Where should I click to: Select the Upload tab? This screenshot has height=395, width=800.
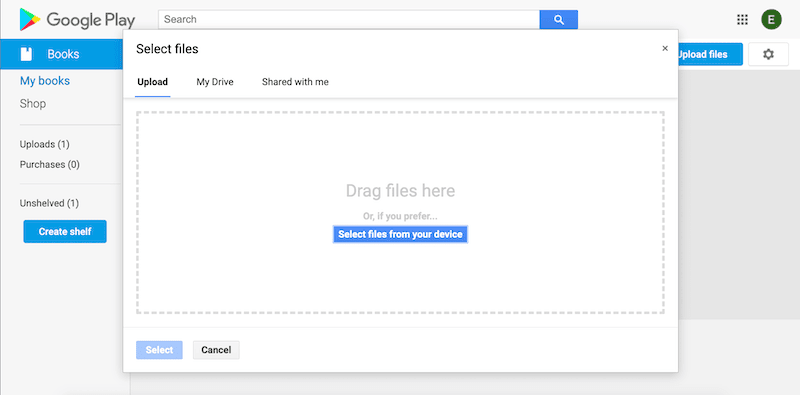pos(153,82)
